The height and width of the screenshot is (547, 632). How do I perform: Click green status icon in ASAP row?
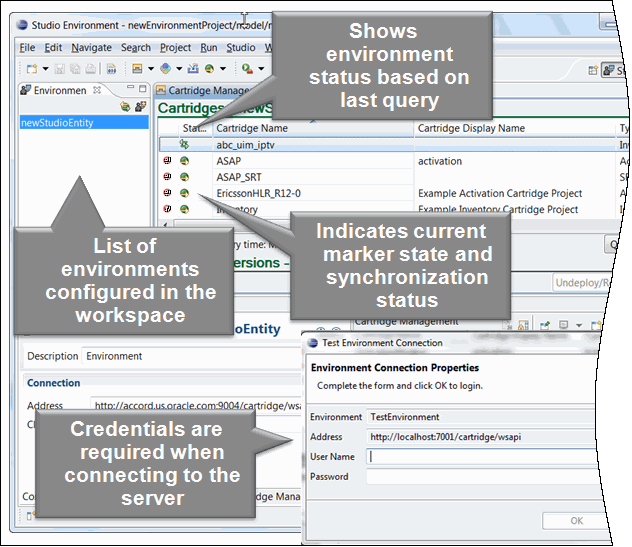pyautogui.click(x=185, y=161)
